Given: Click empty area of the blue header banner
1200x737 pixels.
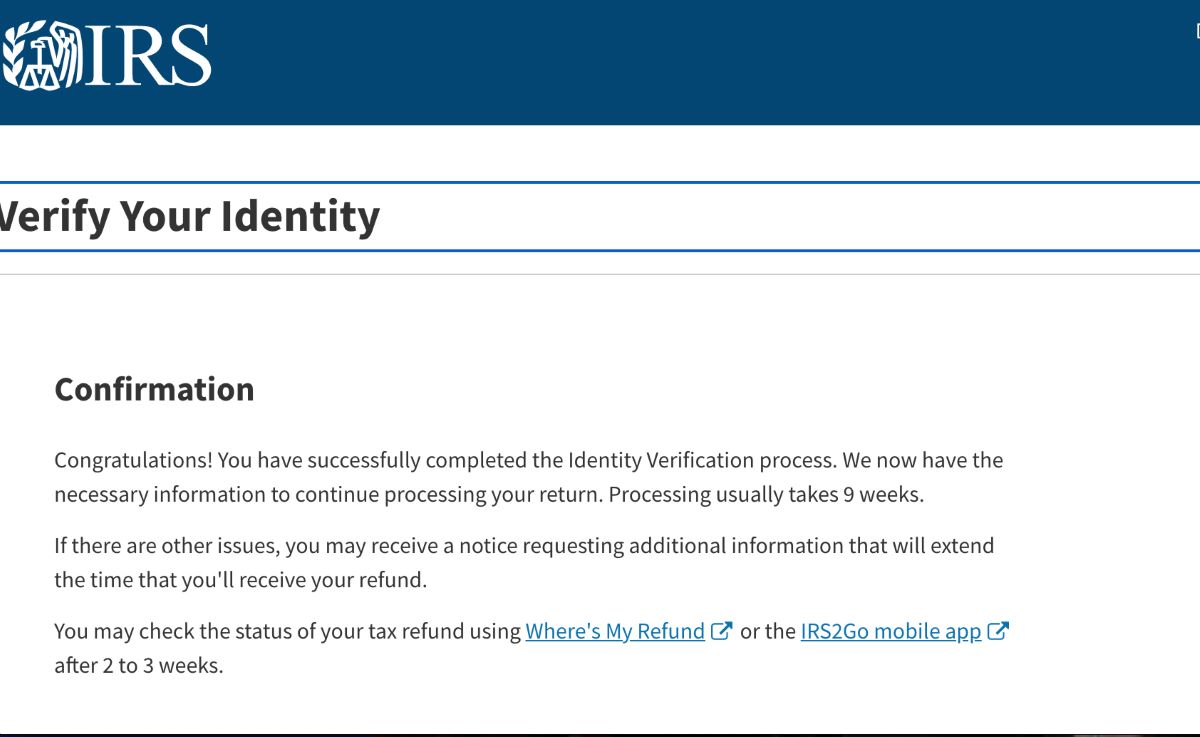Looking at the screenshot, I should coord(700,60).
